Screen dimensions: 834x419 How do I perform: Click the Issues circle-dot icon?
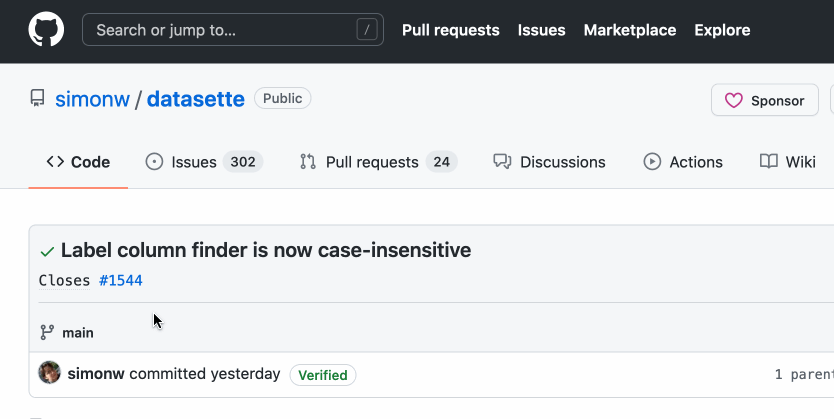[x=154, y=162]
